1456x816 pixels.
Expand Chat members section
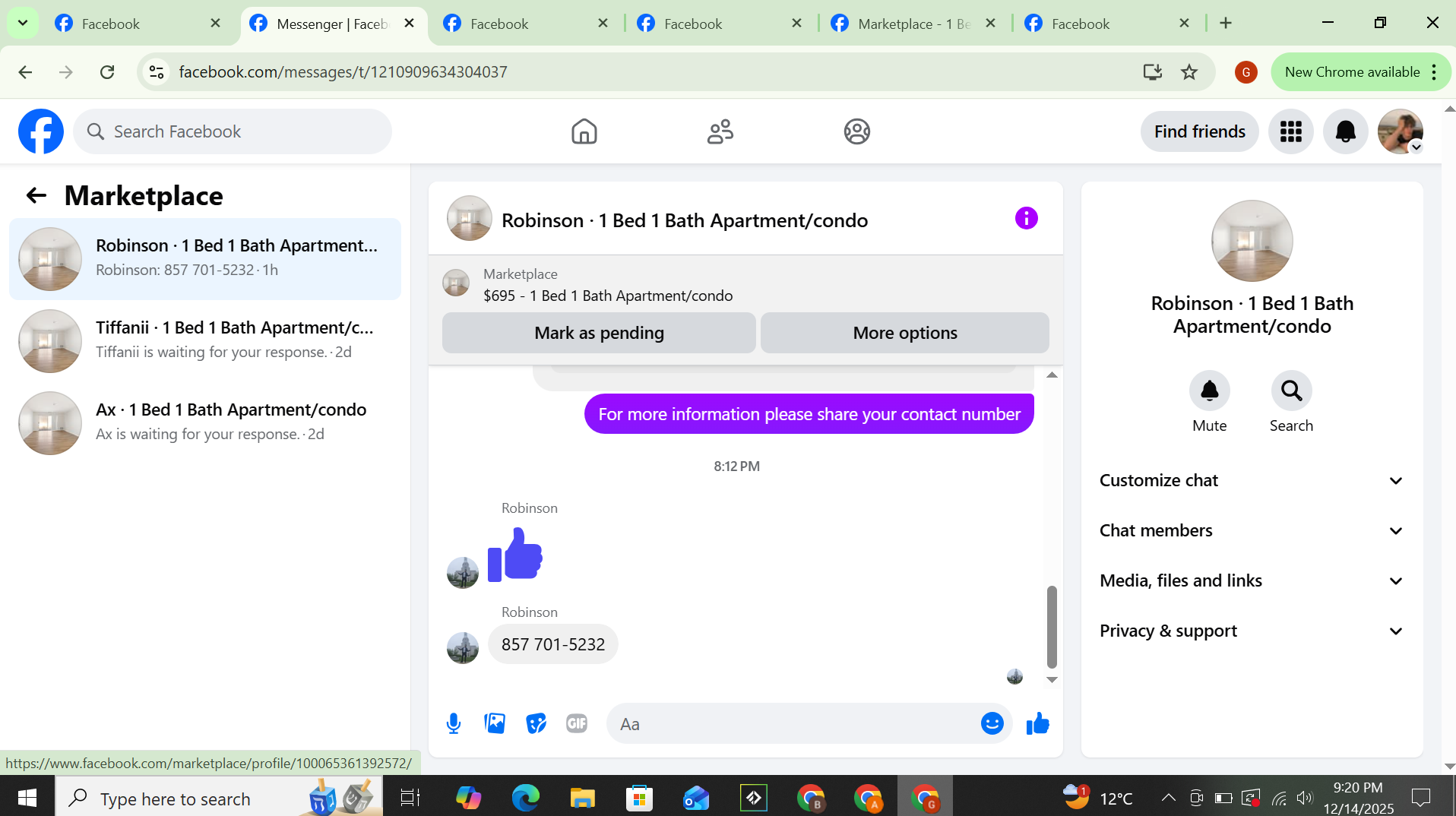1252,531
